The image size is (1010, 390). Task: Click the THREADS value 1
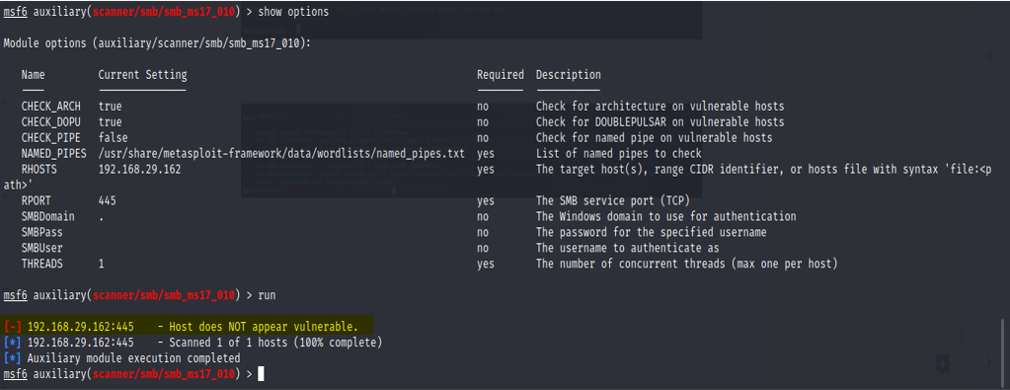pyautogui.click(x=101, y=264)
